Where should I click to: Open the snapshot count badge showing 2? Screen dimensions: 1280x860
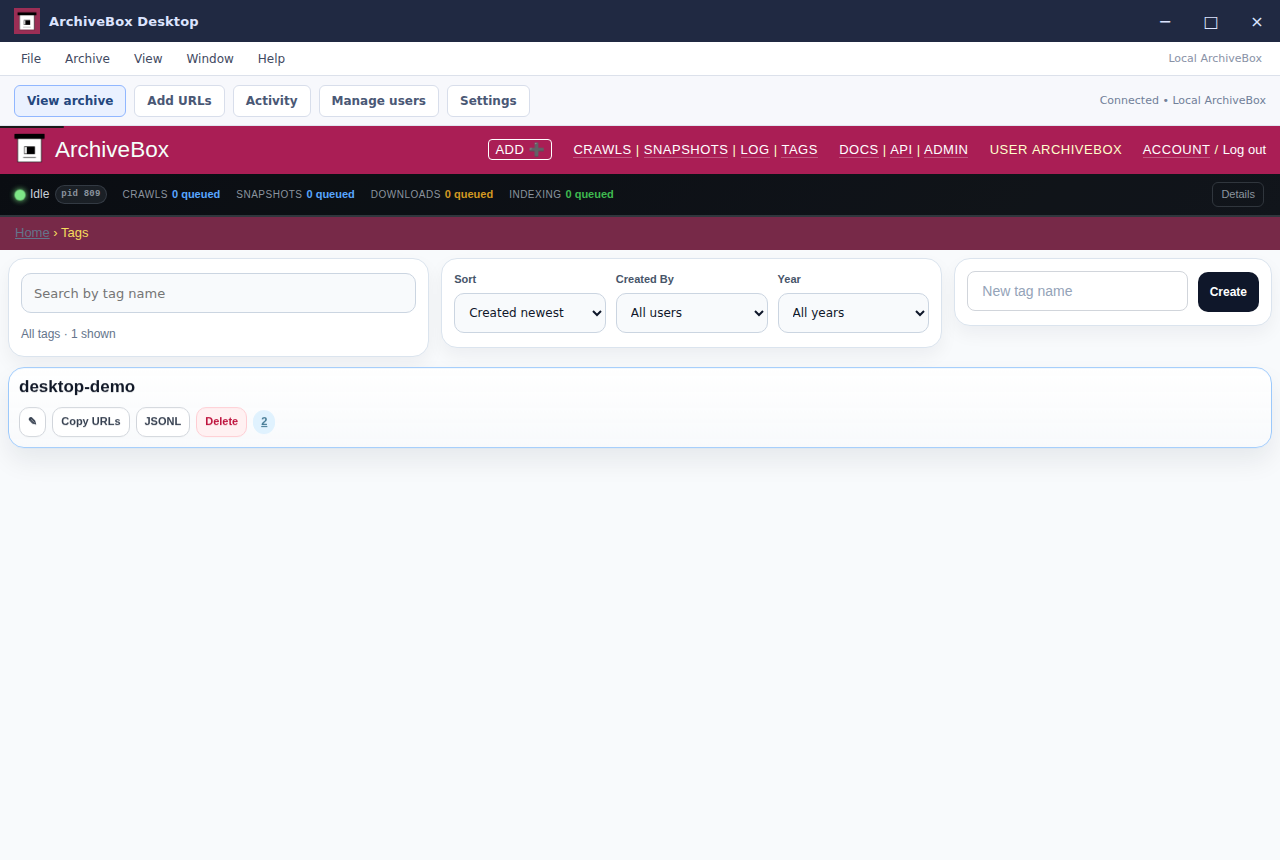pyautogui.click(x=264, y=422)
